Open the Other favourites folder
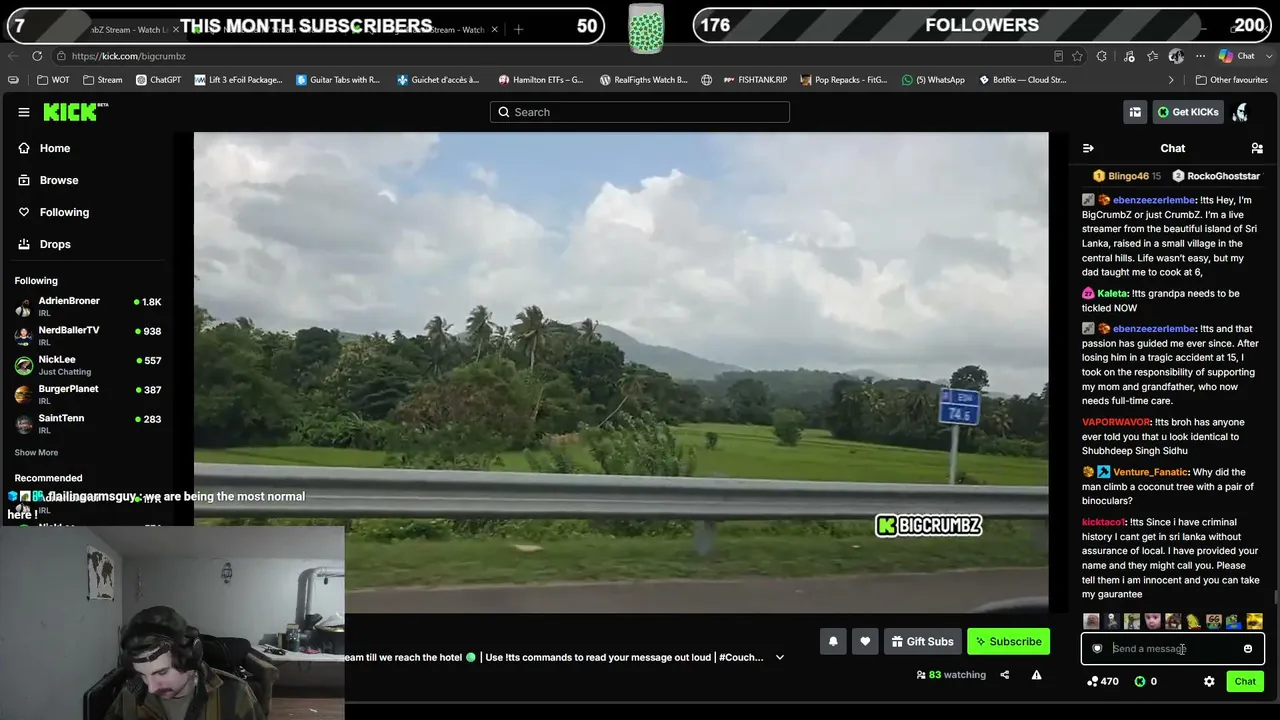 coord(1232,80)
